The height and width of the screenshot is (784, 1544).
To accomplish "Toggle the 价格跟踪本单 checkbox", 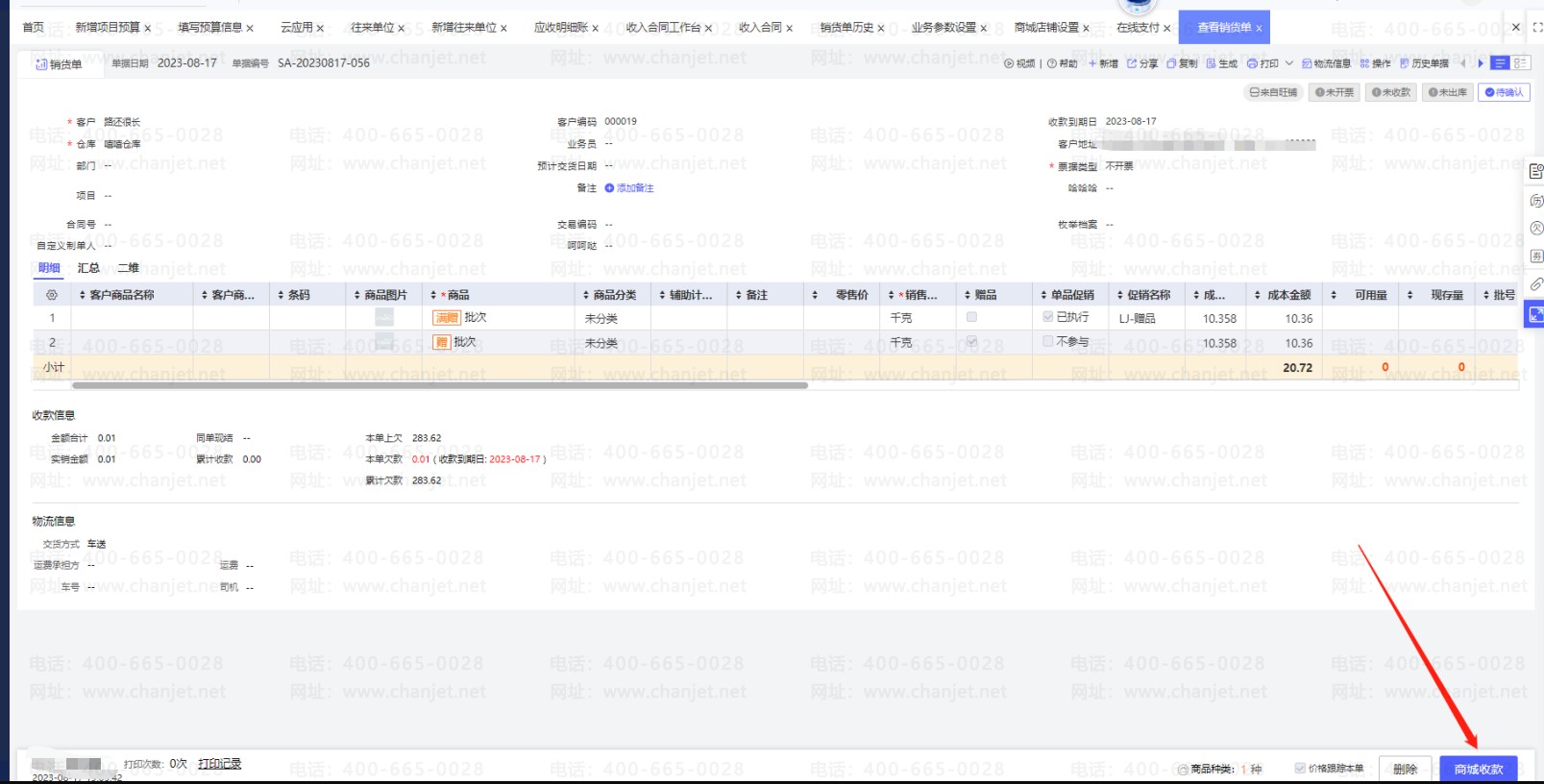I will (1300, 768).
